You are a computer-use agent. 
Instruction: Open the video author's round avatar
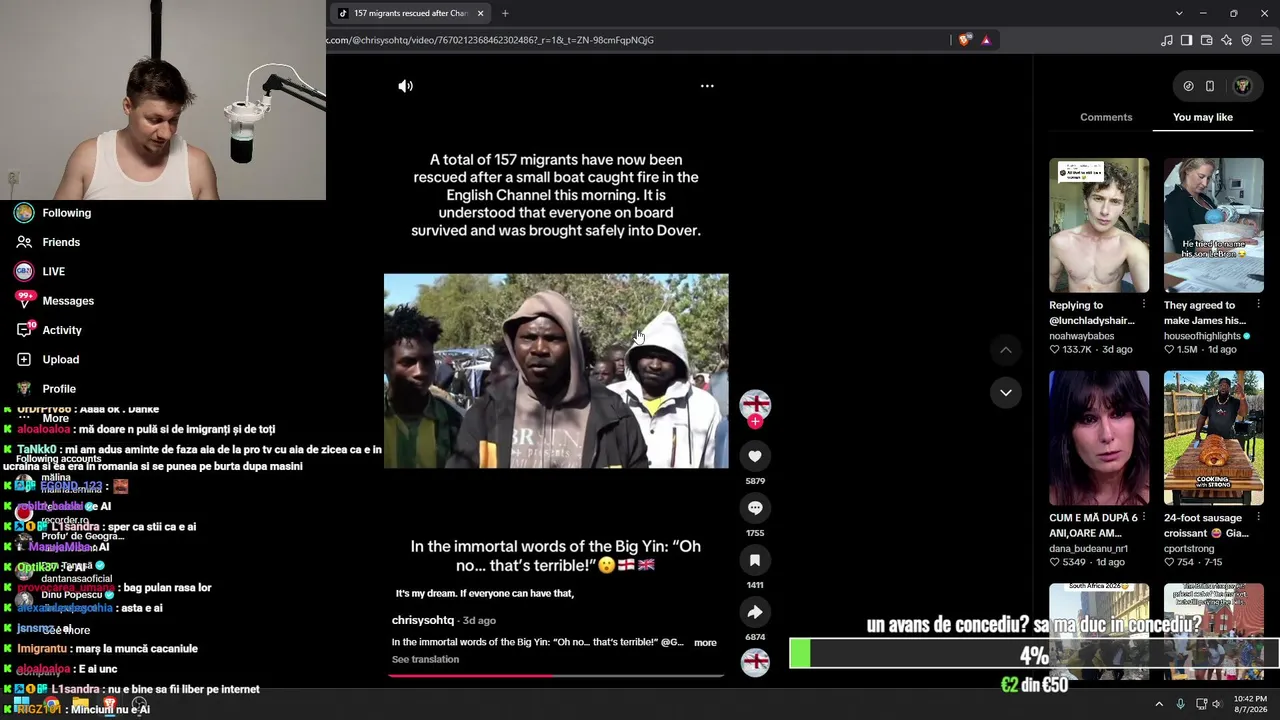coord(755,404)
